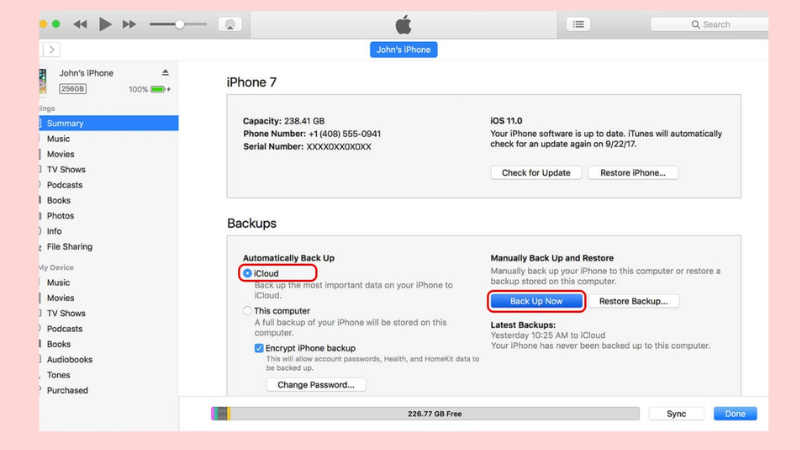Click Back Up Now button
Screen dimensions: 800x450
click(536, 301)
